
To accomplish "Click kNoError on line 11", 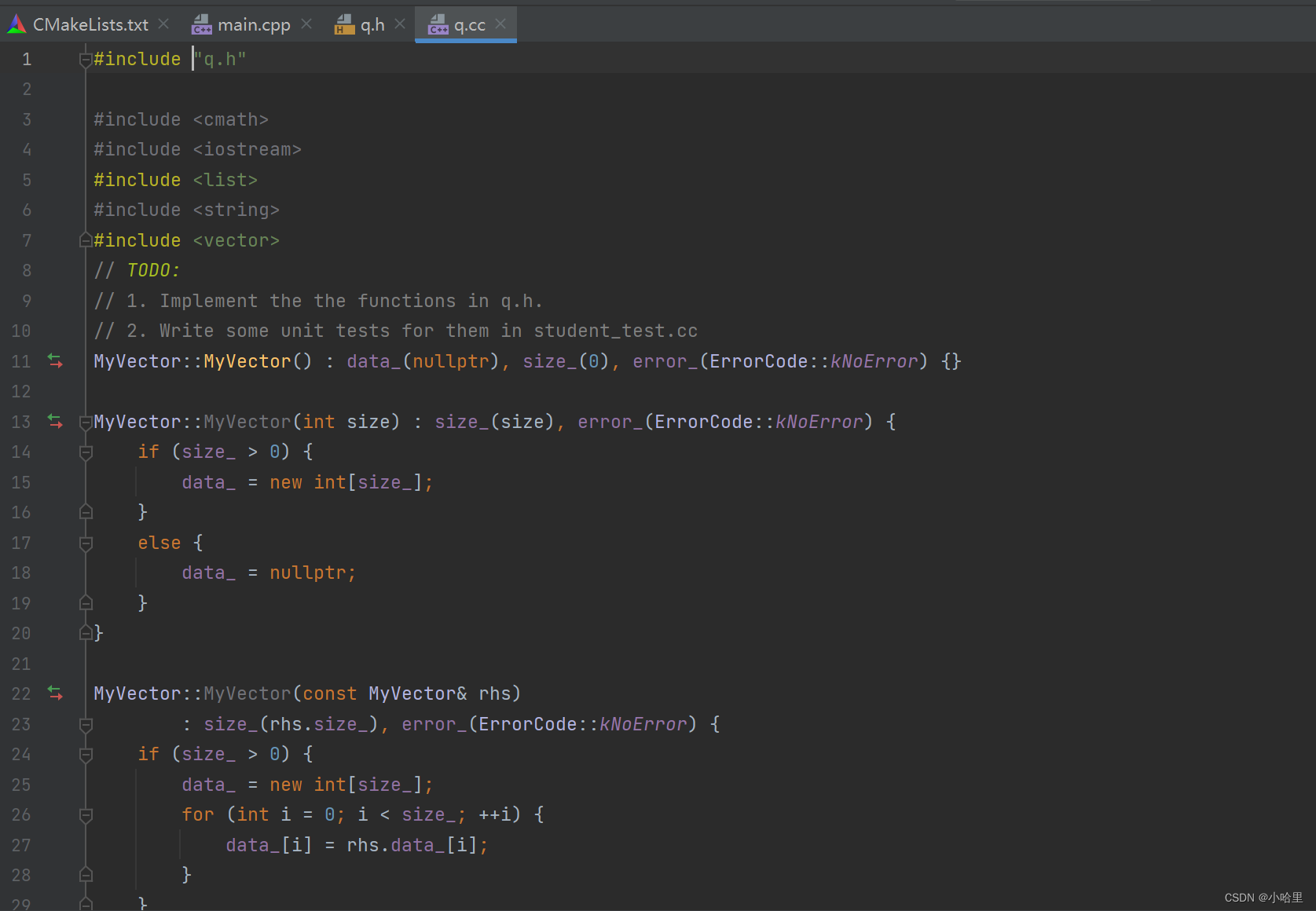I will point(874,361).
